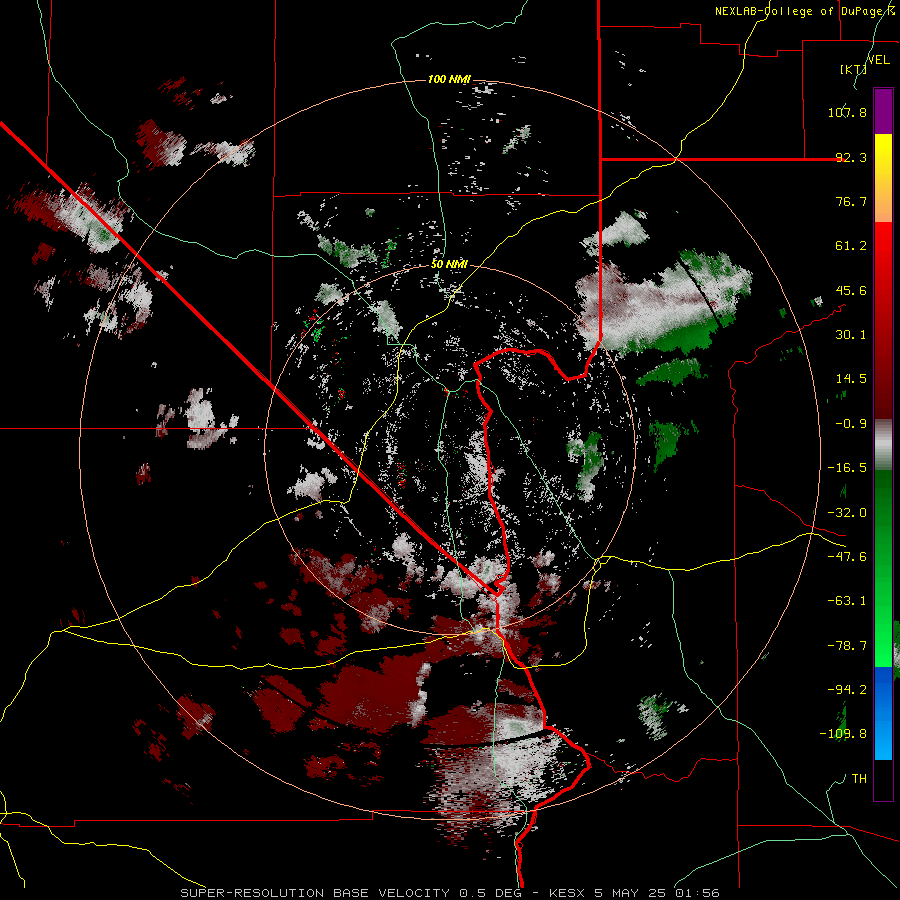Image resolution: width=900 pixels, height=900 pixels.
Task: Select the 107.8 value on the velocity scale
Action: coord(847,112)
